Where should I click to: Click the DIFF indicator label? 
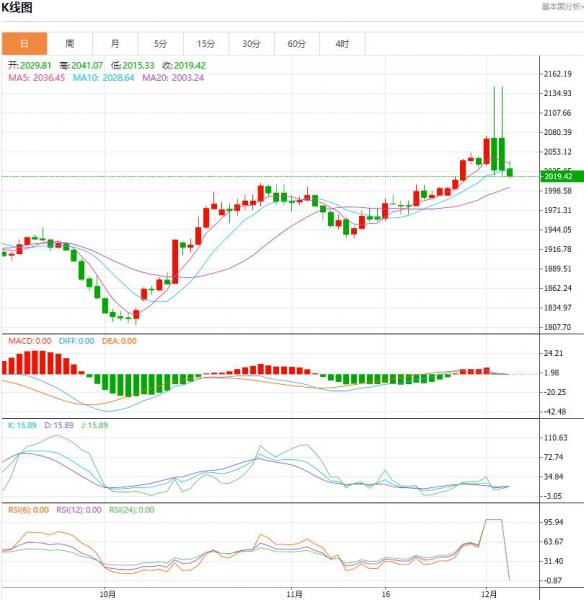(77, 341)
